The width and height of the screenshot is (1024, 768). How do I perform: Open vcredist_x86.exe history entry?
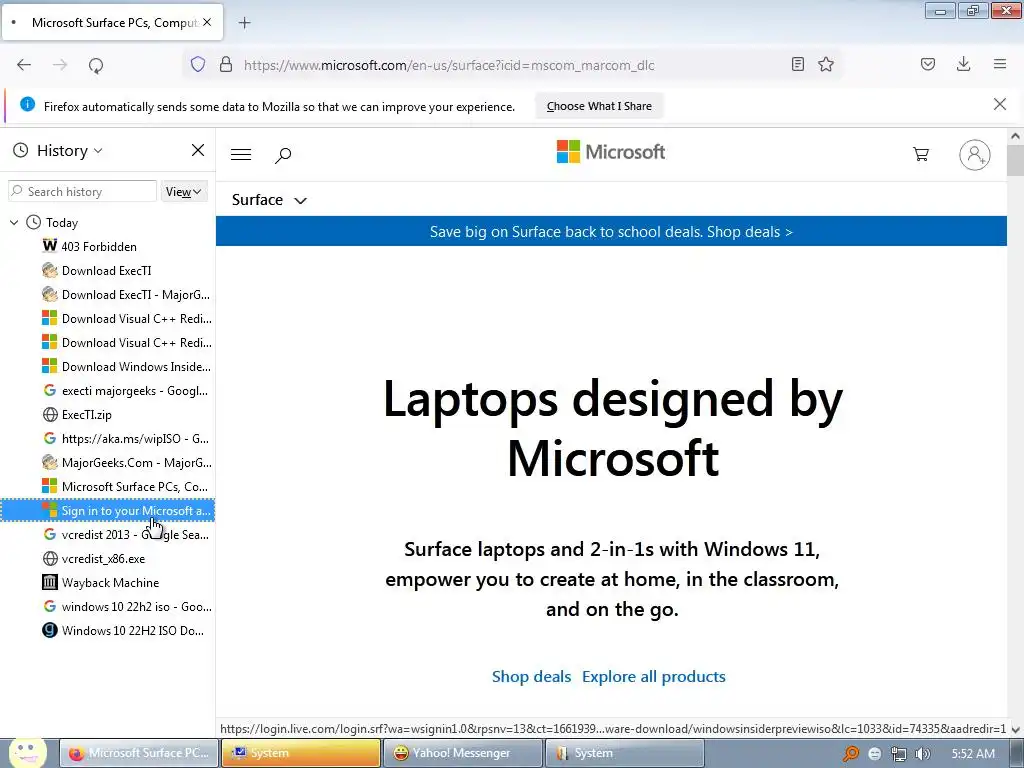coord(107,559)
